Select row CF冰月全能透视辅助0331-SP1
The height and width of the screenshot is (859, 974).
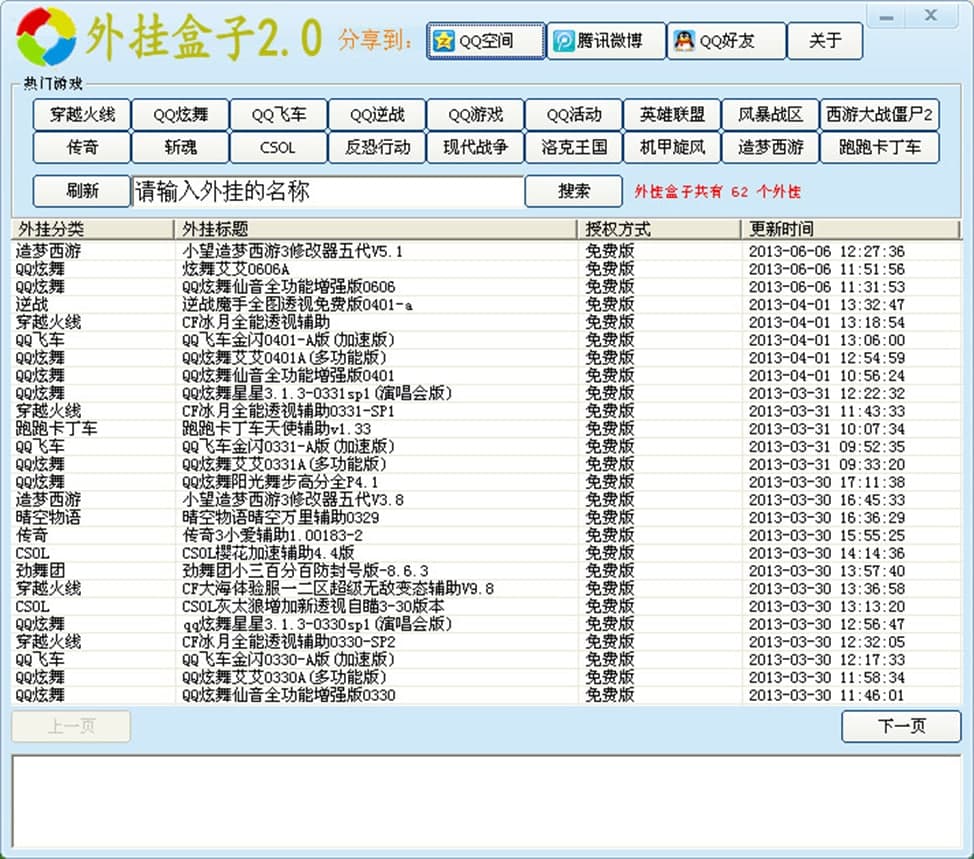[486, 411]
